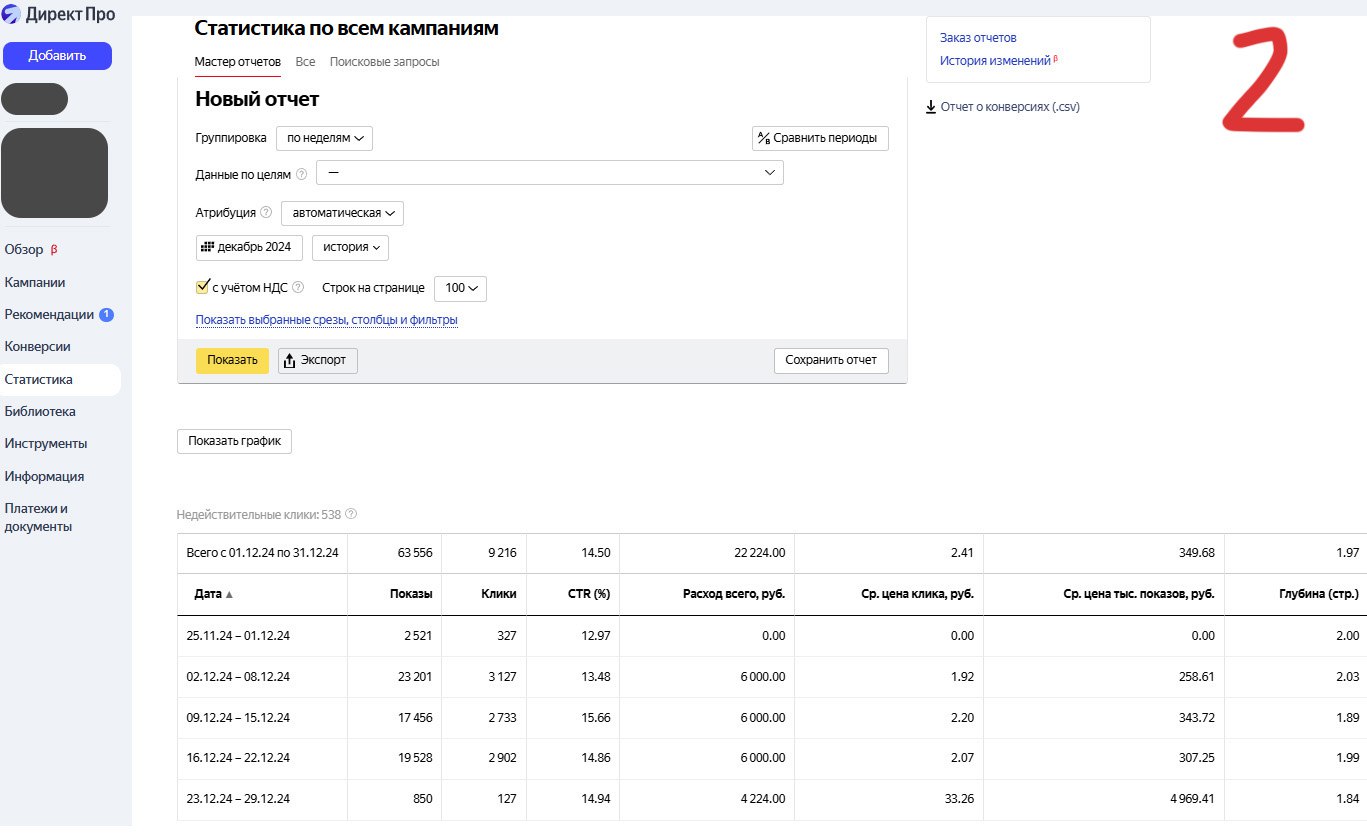This screenshot has height=836, width=1367.
Task: Click the row 09.12.24 – 15.12.24
Action: point(772,718)
